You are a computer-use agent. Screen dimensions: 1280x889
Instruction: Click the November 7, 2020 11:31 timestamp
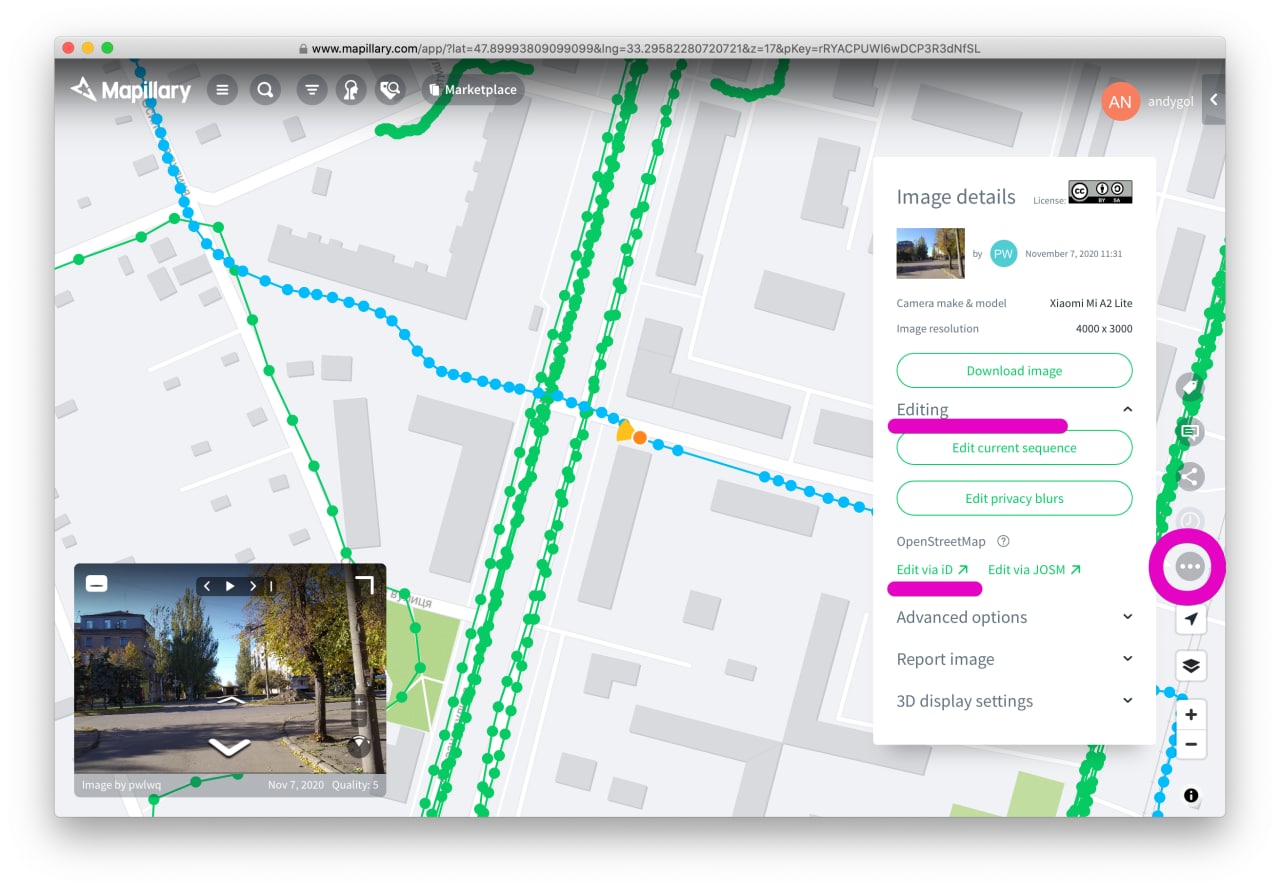click(x=1073, y=254)
